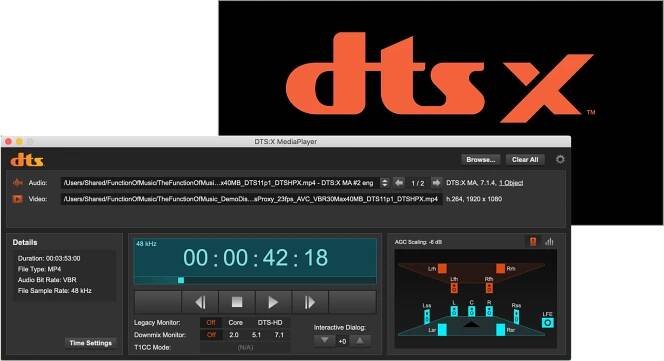Set Downmix Monitor to 2.0

coord(234,335)
